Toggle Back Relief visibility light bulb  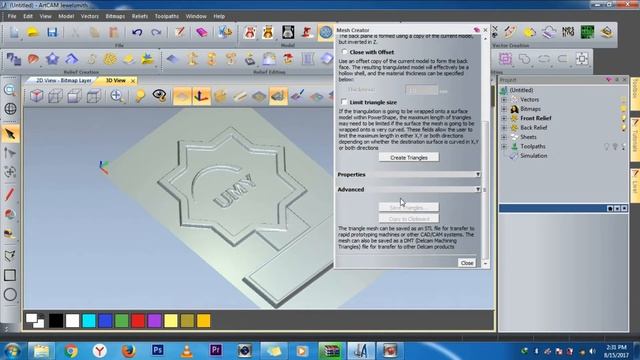click(x=623, y=128)
